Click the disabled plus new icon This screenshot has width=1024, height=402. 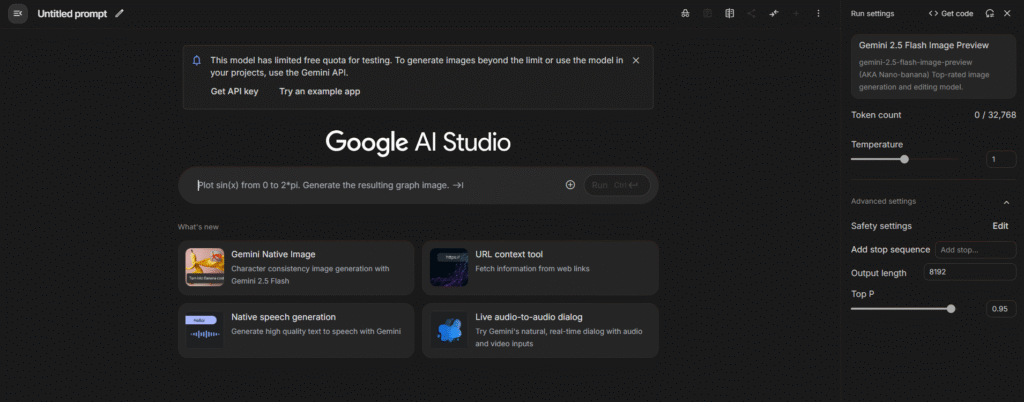[x=795, y=13]
